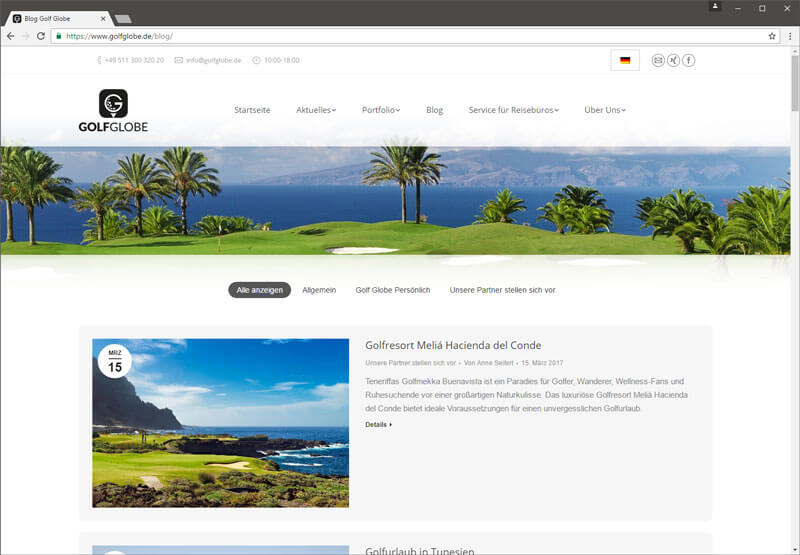Filter posts by Golf Globe Persönlich
Viewport: 800px width, 555px height.
coord(392,290)
